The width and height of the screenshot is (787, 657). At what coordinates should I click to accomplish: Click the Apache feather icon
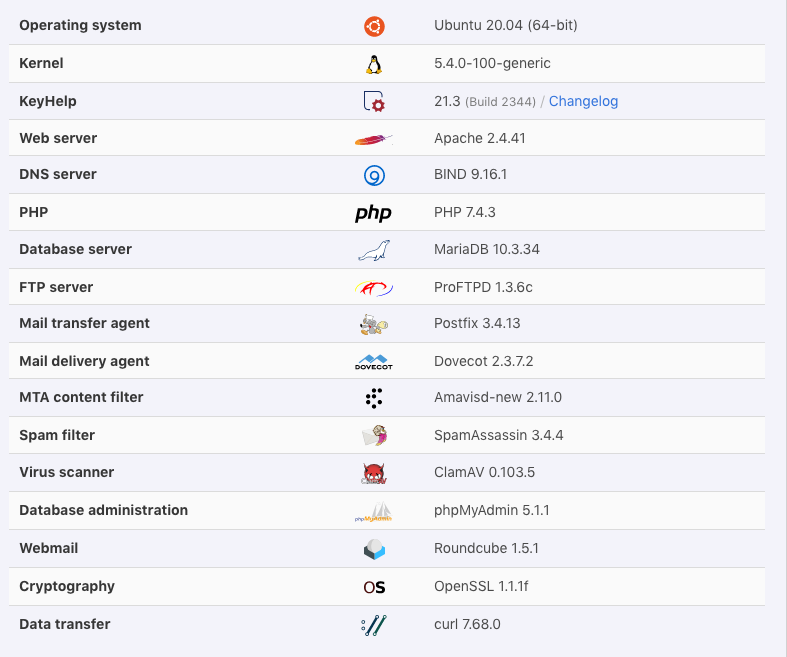coord(374,139)
